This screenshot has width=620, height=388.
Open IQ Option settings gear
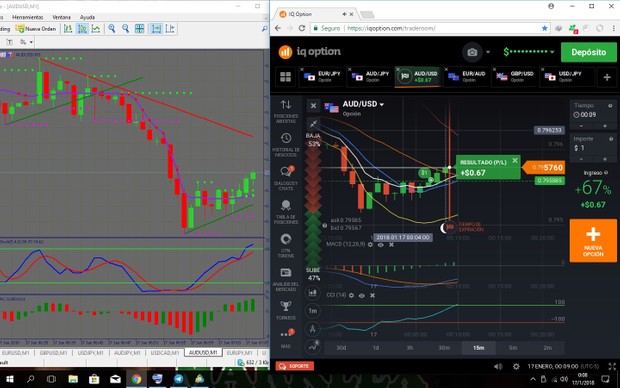[x=516, y=367]
